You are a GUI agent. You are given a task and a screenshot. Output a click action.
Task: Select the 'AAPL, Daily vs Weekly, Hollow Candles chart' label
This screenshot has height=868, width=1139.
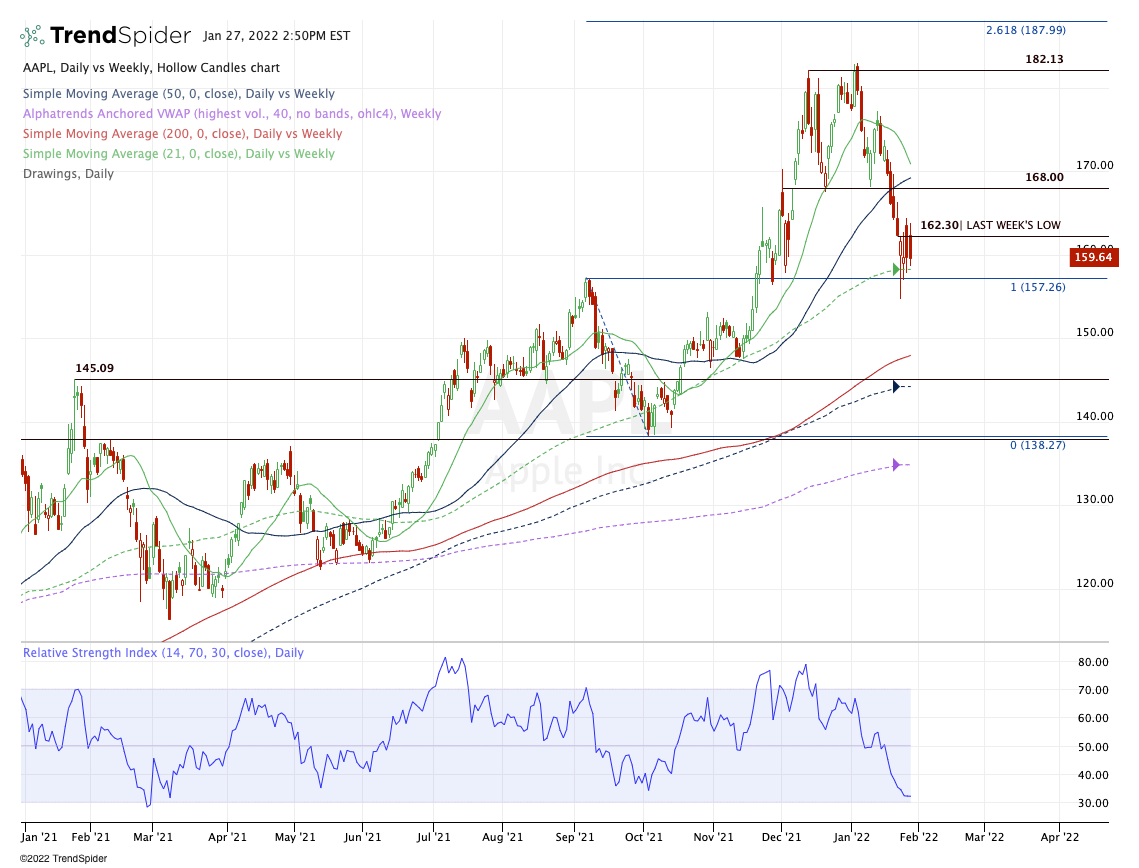coord(151,68)
